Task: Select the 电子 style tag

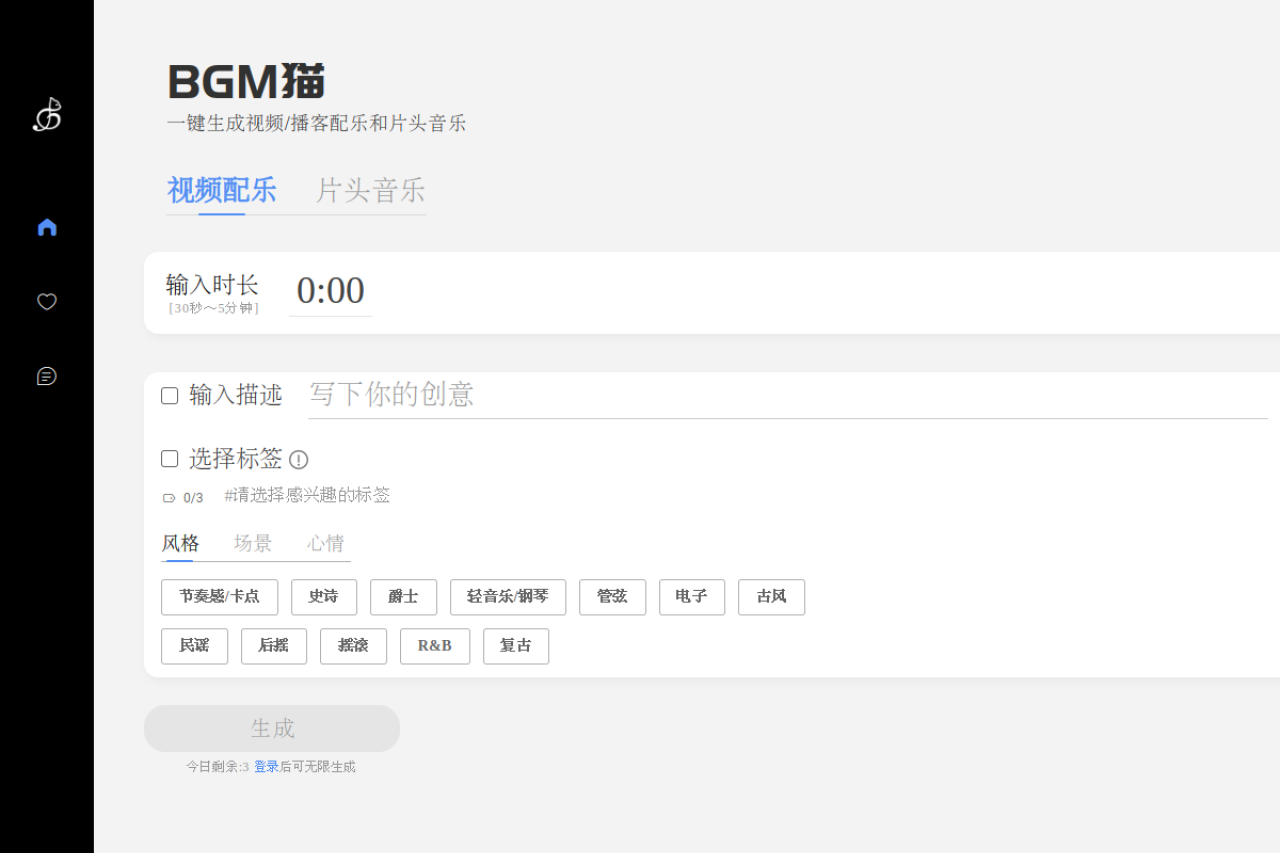Action: click(691, 597)
